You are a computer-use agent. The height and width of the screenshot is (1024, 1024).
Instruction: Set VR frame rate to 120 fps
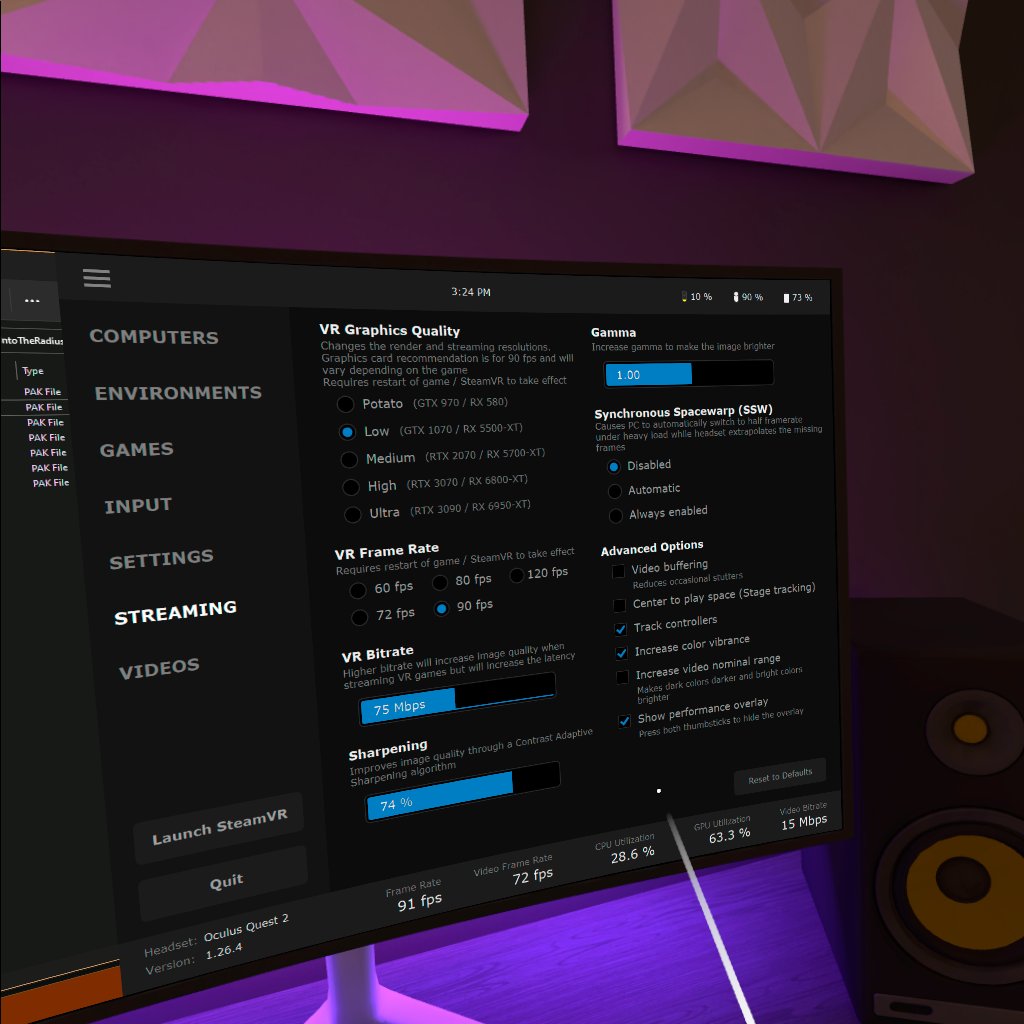pyautogui.click(x=517, y=575)
